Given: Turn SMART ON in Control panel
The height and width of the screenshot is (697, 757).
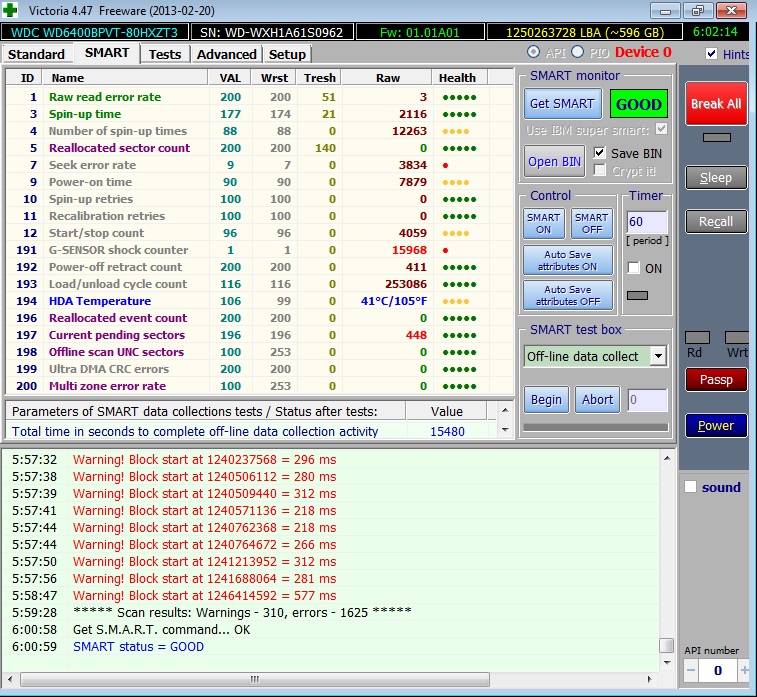Looking at the screenshot, I should (544, 223).
